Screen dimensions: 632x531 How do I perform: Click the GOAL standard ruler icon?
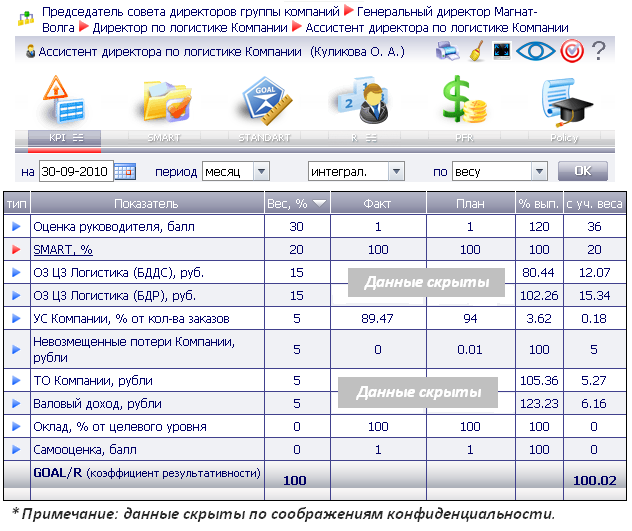[266, 100]
